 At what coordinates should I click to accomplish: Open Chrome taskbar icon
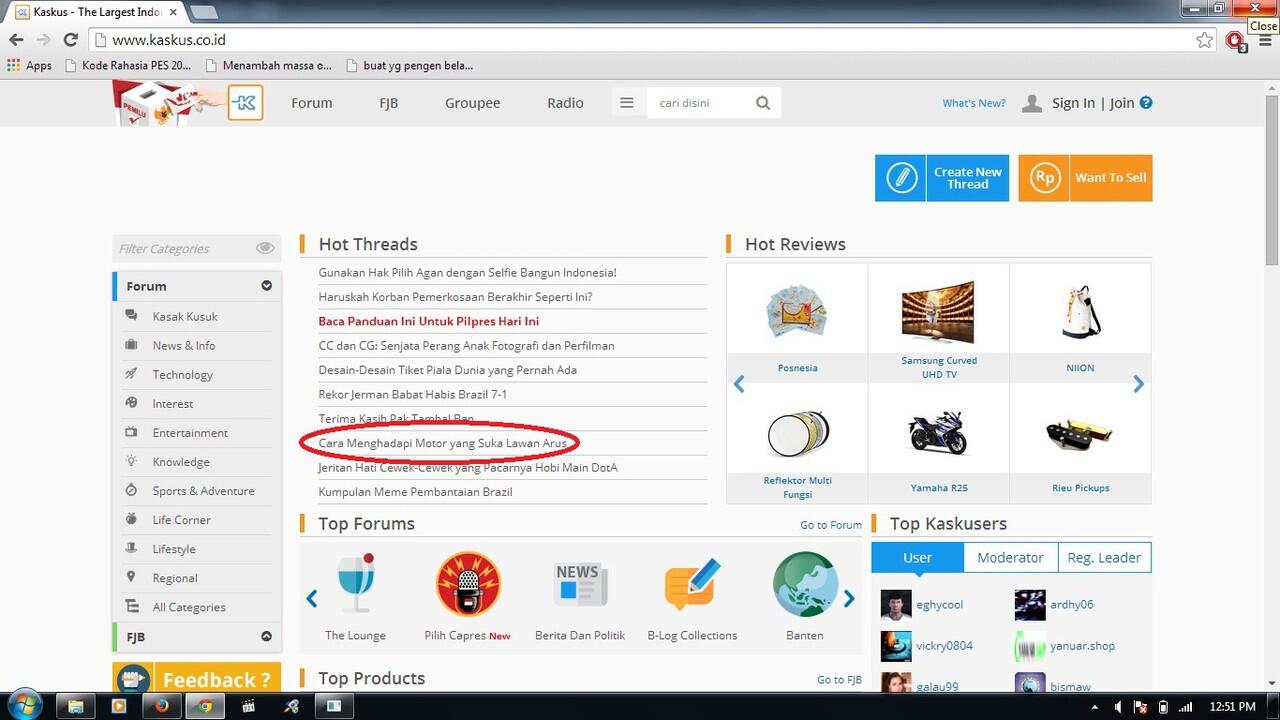coord(205,705)
